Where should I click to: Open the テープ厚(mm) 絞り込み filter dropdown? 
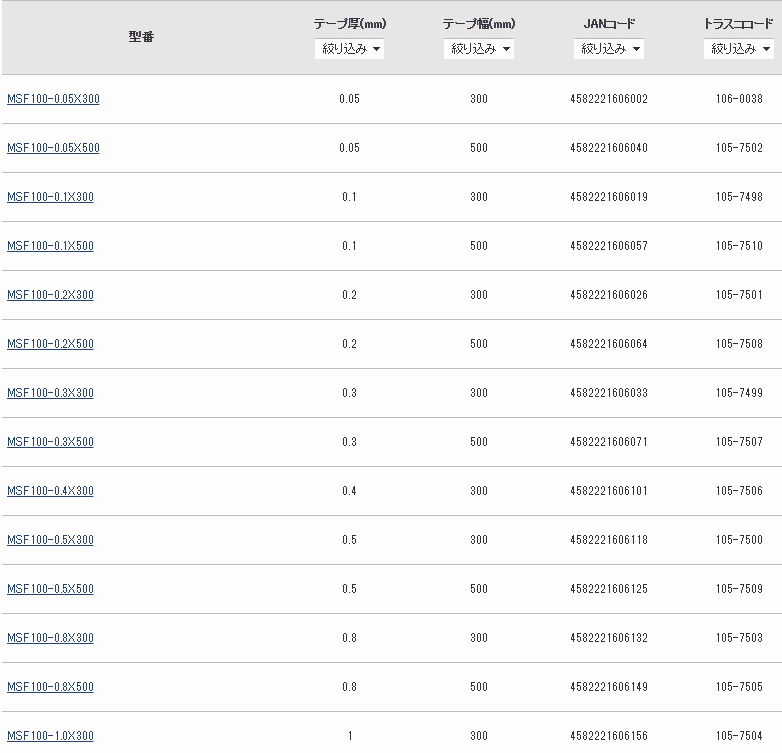[x=349, y=49]
